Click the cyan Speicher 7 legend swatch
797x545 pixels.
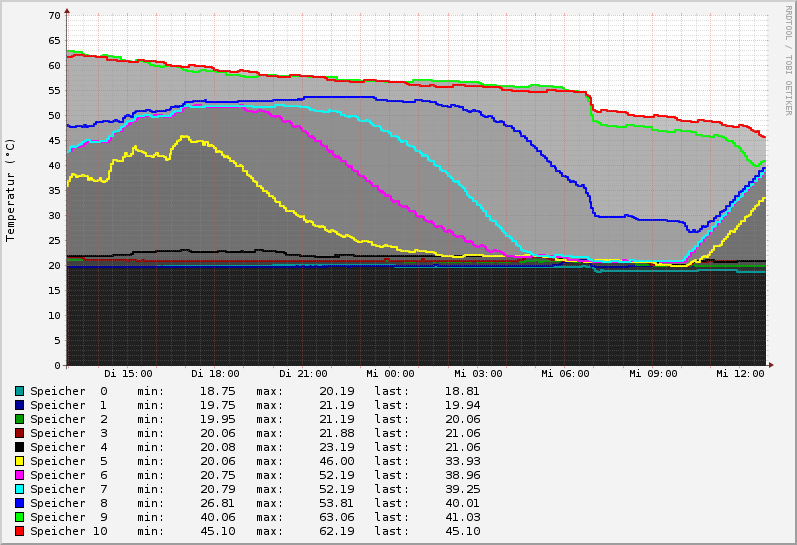point(19,489)
